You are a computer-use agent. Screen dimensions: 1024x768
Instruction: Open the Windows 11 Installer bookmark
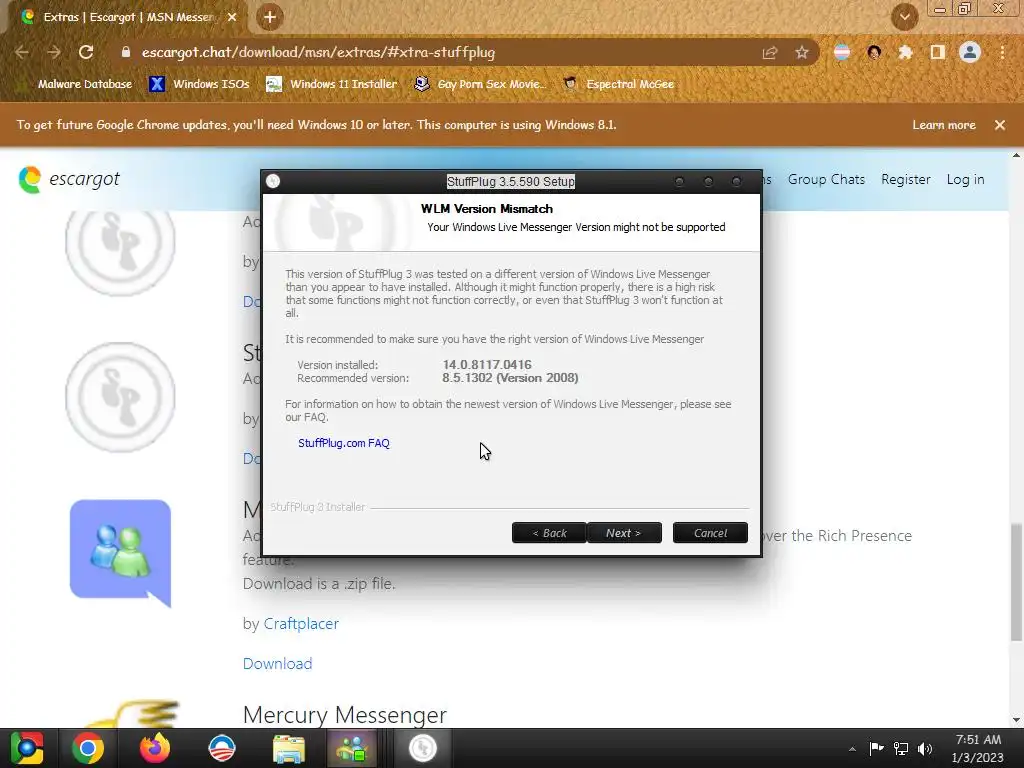click(x=332, y=84)
